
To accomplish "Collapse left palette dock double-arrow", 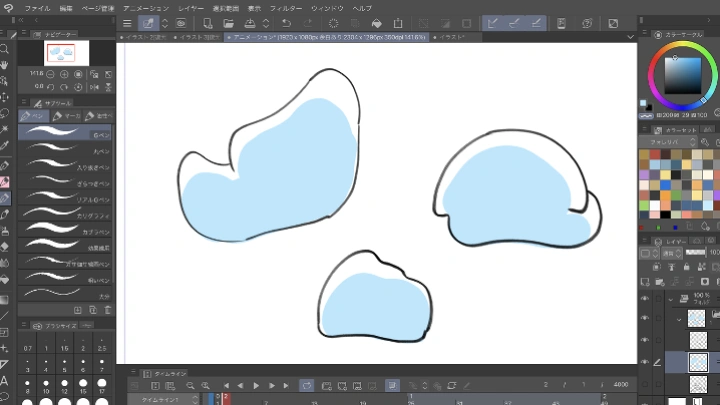I will (21, 20).
